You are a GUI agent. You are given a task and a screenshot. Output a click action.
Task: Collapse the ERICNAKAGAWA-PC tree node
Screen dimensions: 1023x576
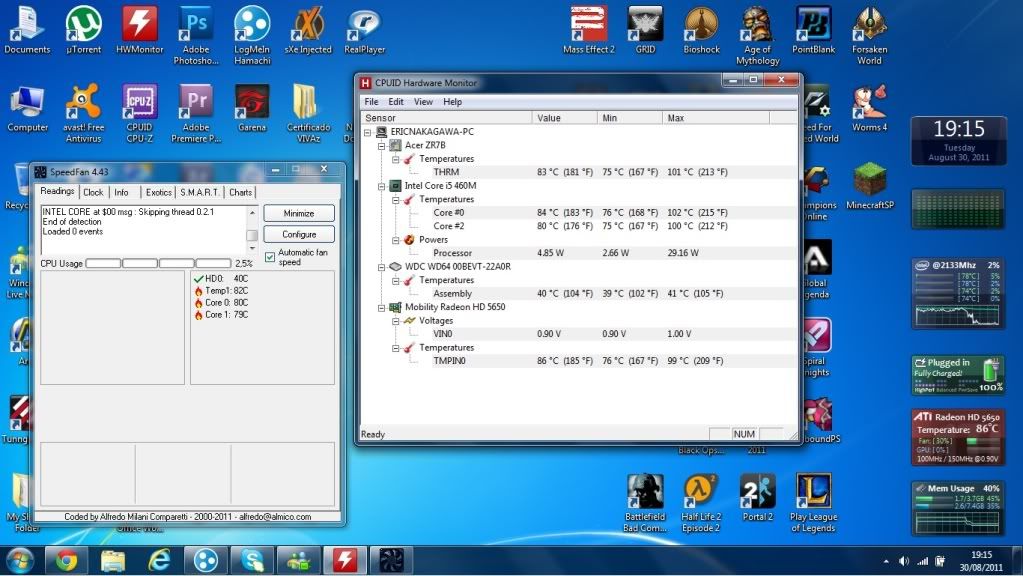pyautogui.click(x=367, y=132)
